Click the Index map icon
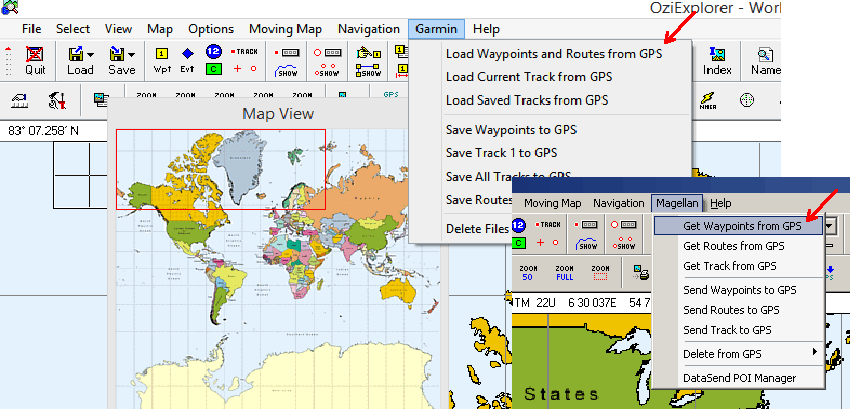The image size is (850, 409). [717, 54]
